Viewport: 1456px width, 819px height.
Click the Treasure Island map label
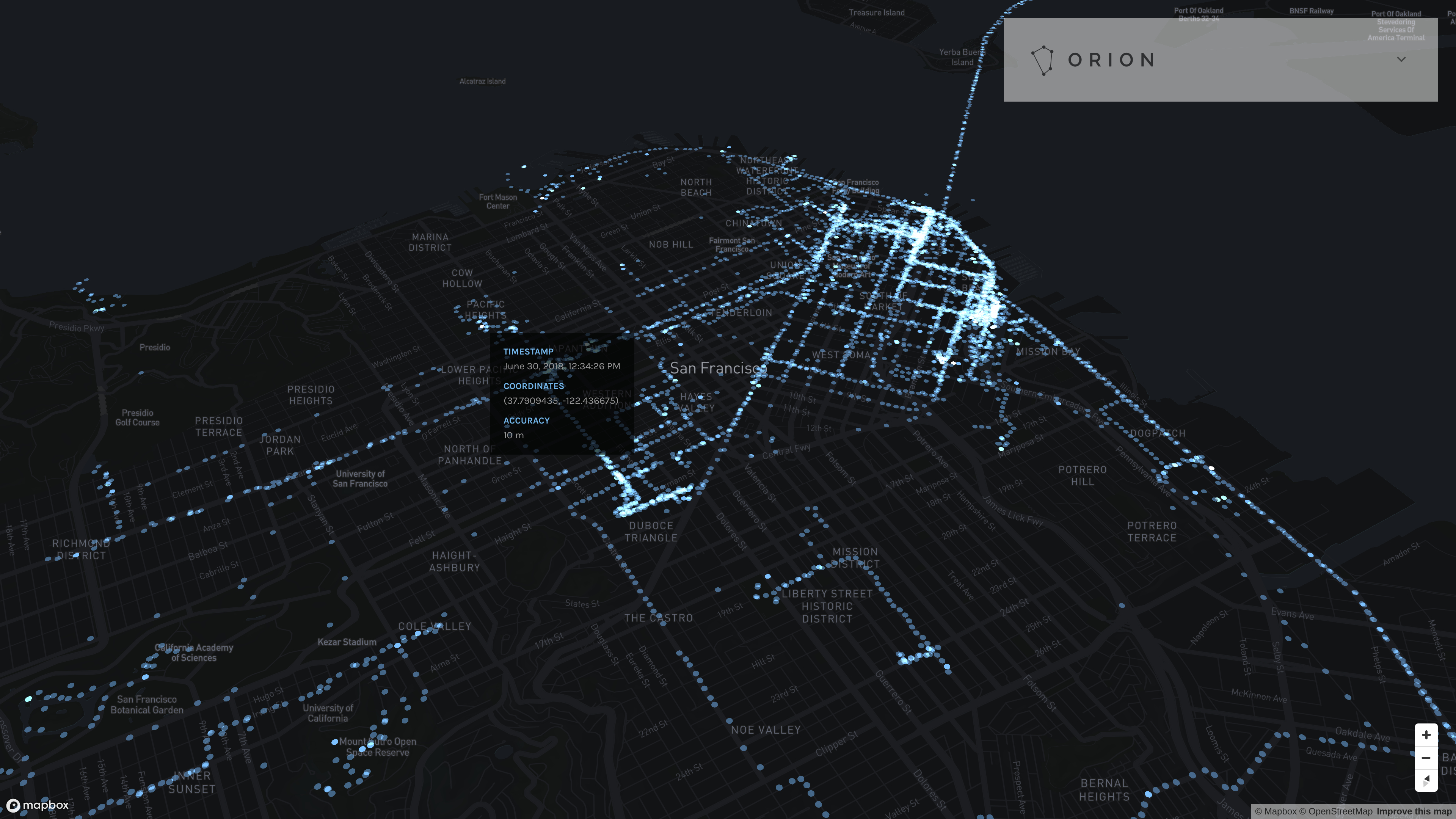(x=876, y=13)
